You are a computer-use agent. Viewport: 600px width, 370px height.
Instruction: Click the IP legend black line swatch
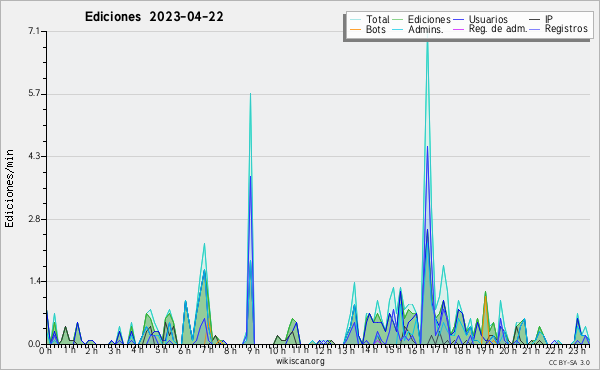535,19
